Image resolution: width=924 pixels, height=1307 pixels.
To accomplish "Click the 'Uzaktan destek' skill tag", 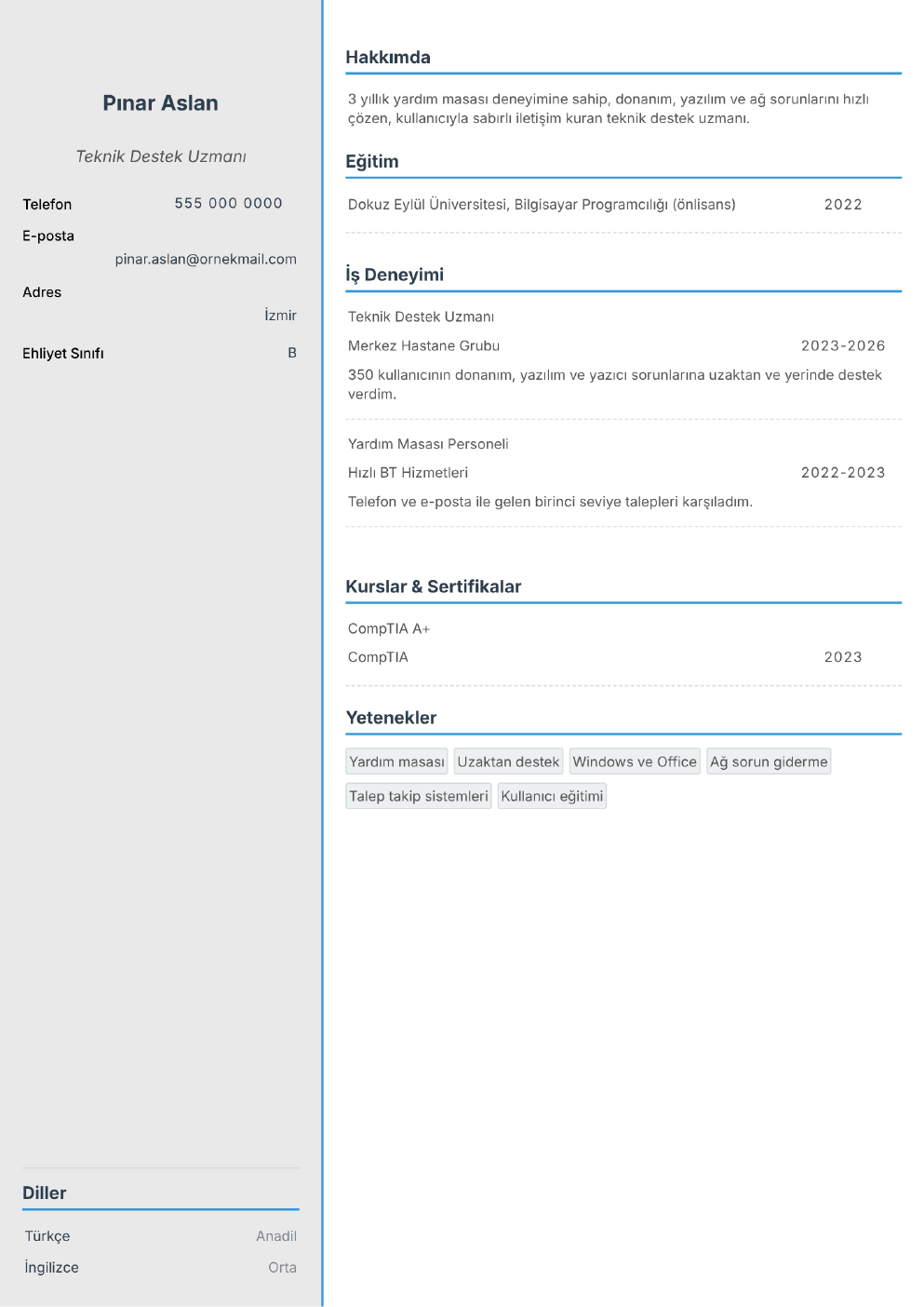I will click(x=508, y=761).
